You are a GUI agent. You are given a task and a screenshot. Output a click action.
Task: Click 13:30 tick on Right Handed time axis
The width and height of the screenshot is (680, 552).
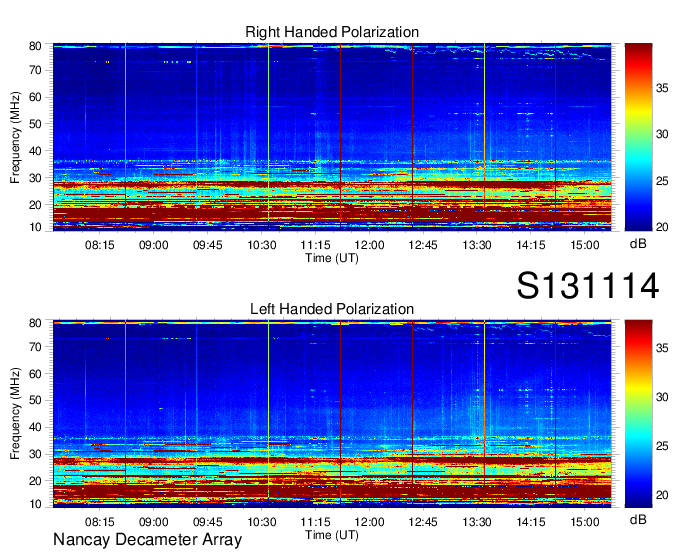(477, 245)
